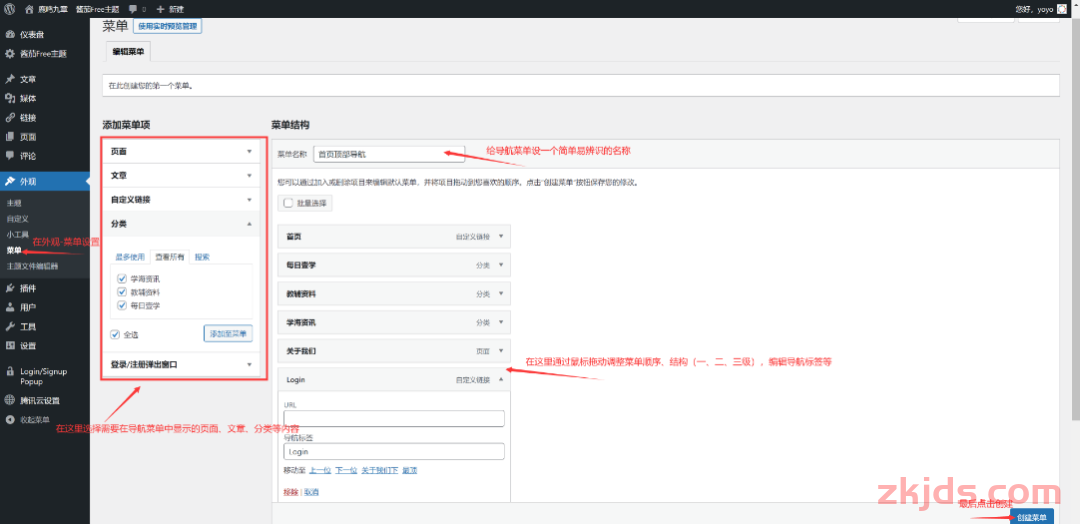This screenshot has height=524, width=1080.
Task: Open 仪表盘 dashboard icon in sidebar
Action: [10, 34]
